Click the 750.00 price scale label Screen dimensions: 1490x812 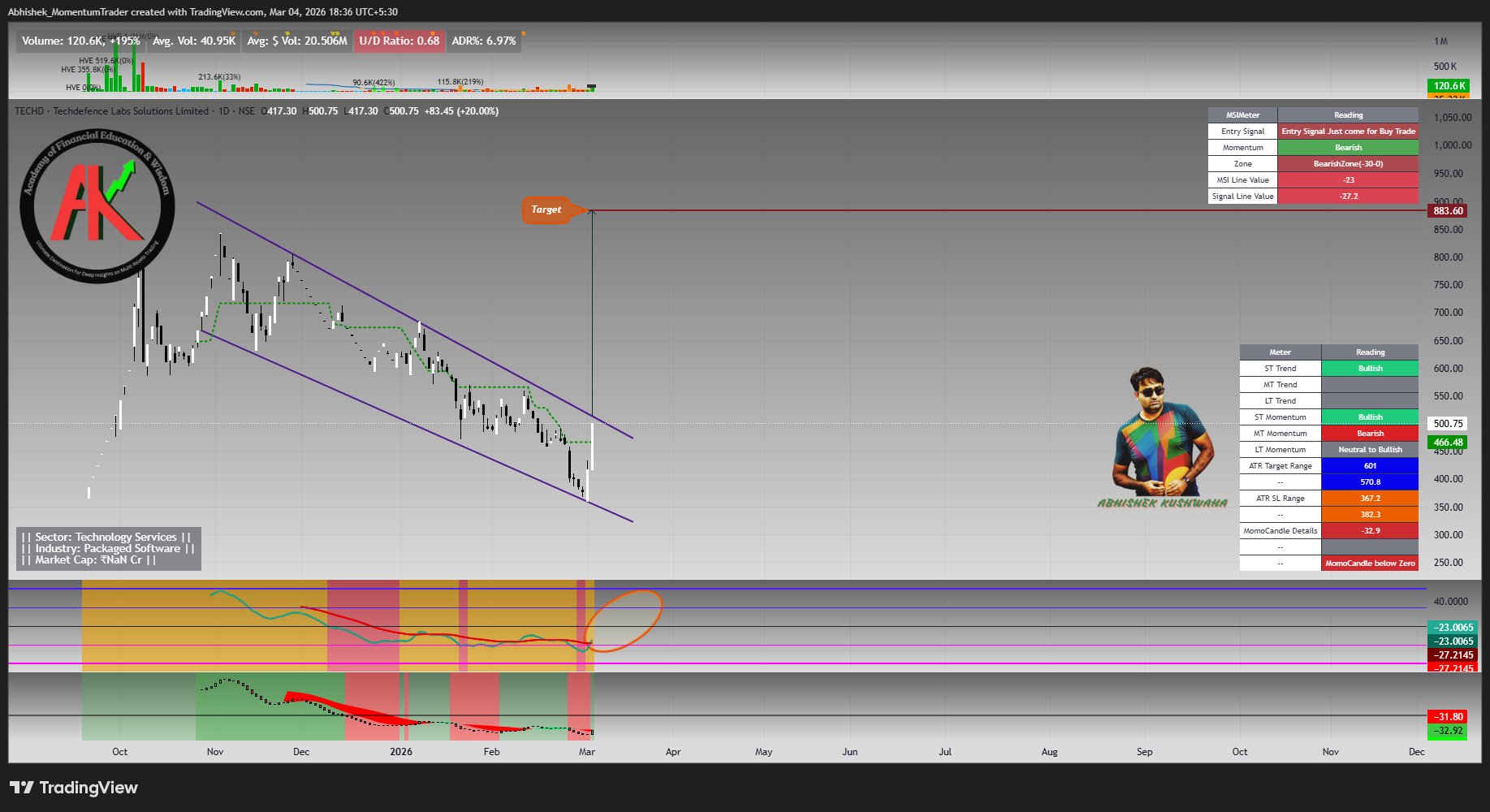1449,285
